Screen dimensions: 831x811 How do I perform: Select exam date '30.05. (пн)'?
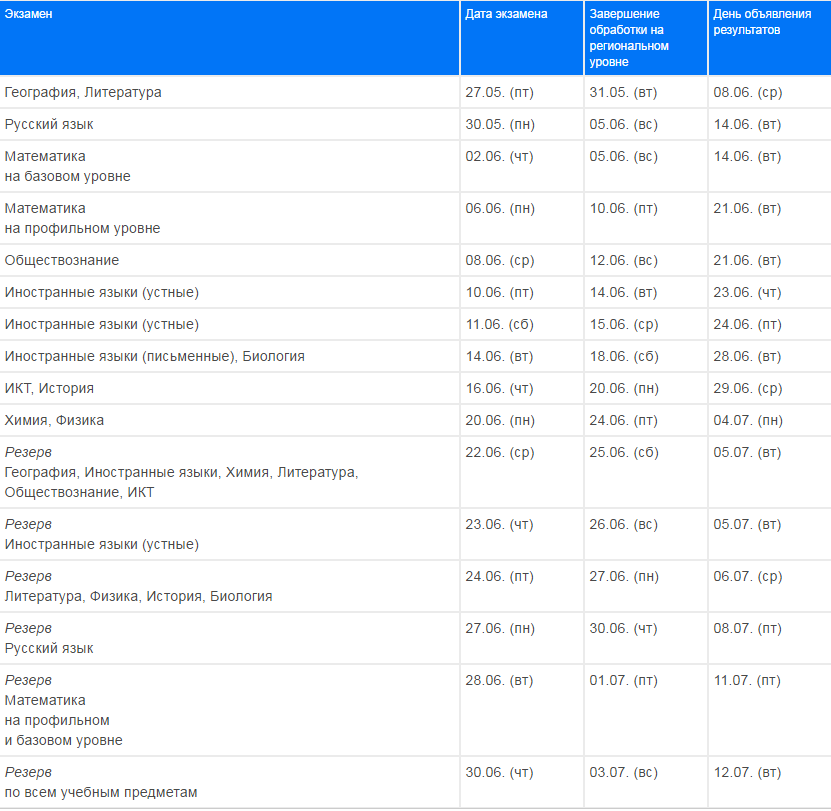pos(521,124)
